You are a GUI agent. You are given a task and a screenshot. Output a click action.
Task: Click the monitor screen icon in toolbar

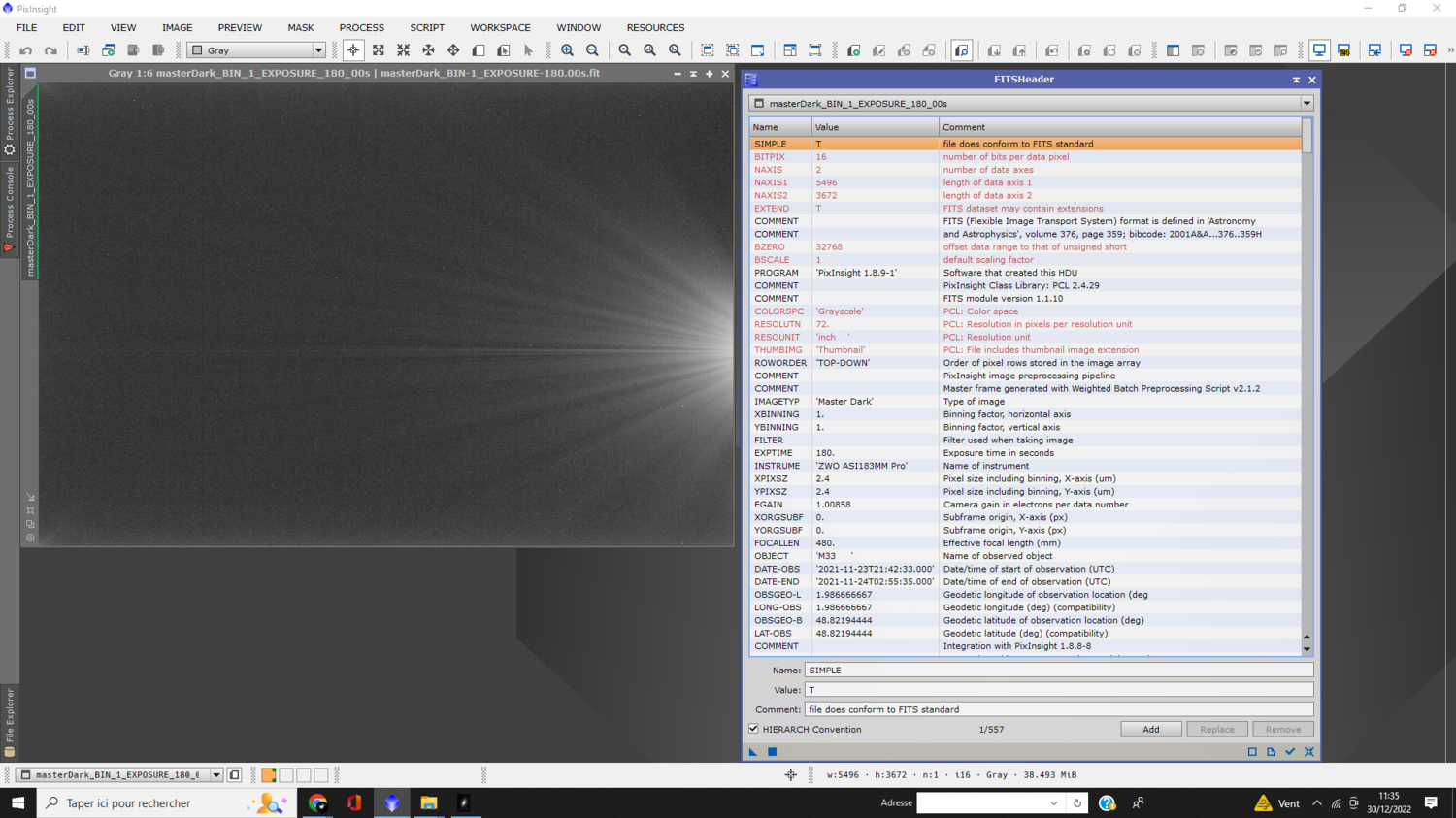pyautogui.click(x=1319, y=50)
